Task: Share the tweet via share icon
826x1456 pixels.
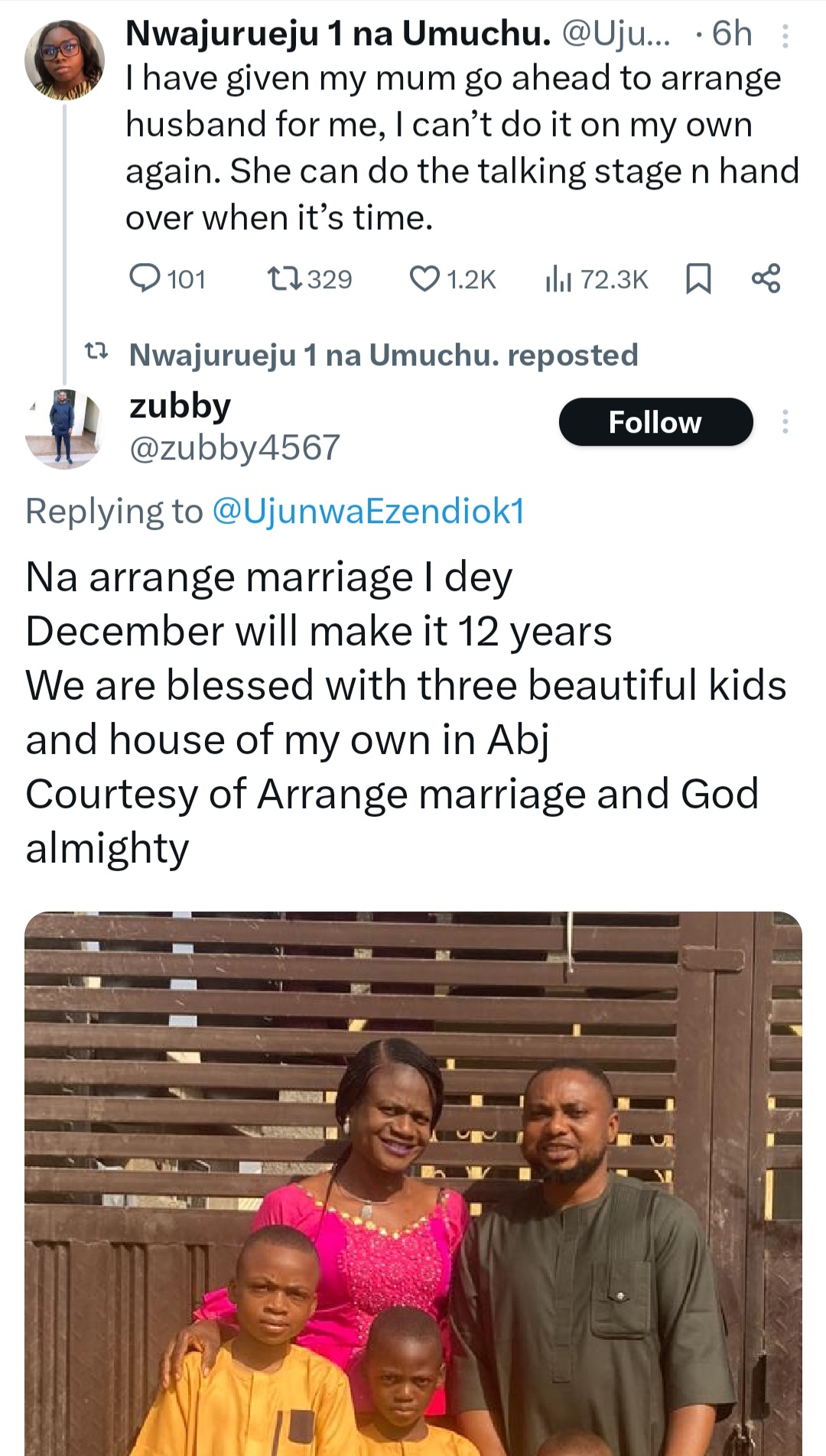Action: pyautogui.click(x=766, y=278)
